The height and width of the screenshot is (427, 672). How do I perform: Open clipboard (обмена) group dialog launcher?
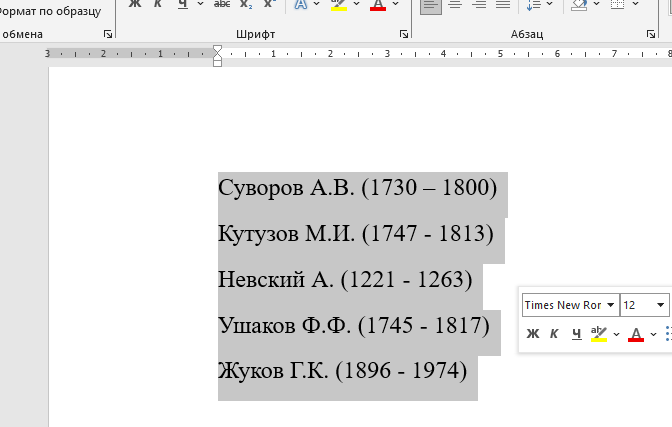click(x=108, y=34)
